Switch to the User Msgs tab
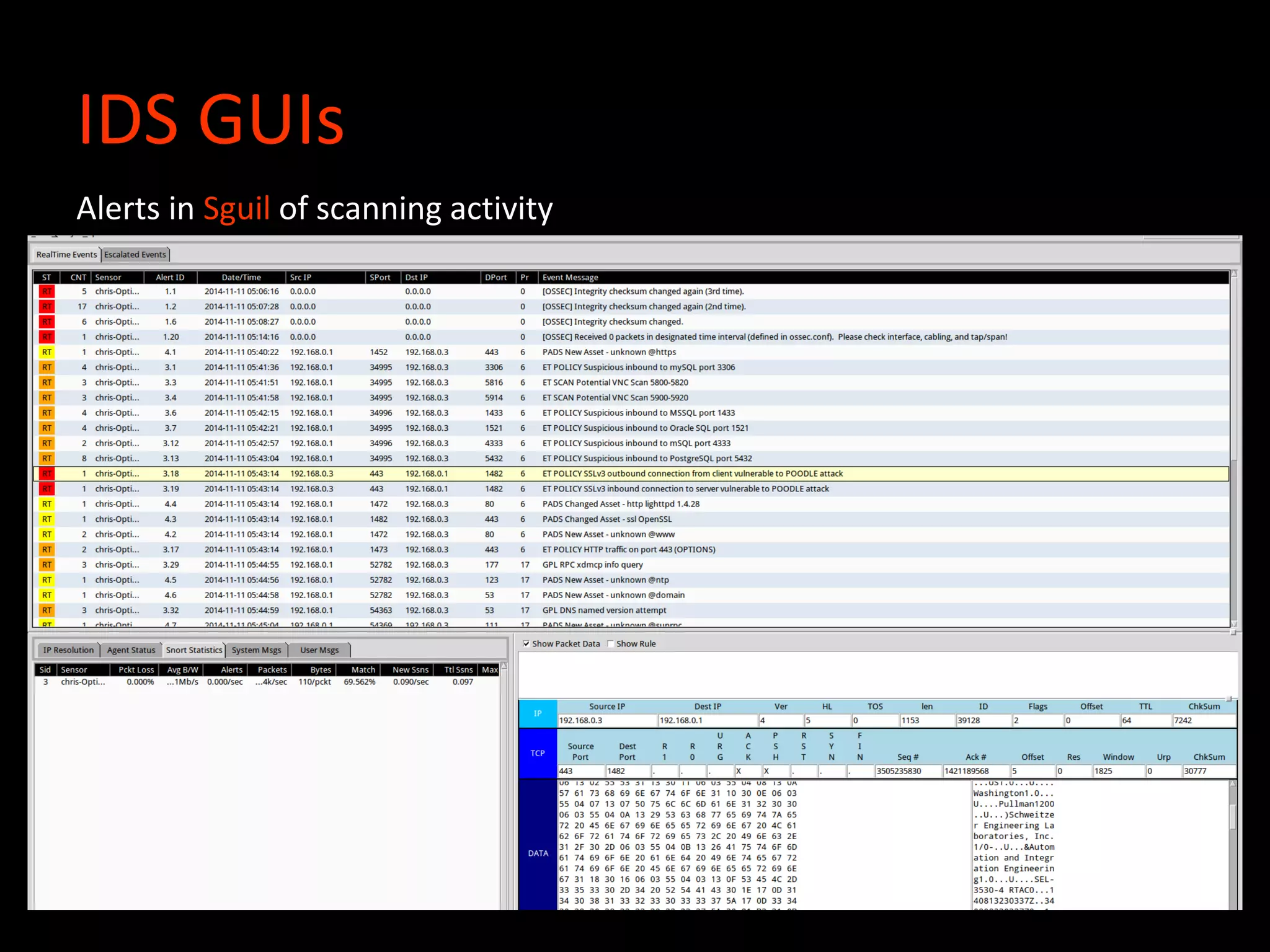Viewport: 1270px width, 952px height. [319, 650]
